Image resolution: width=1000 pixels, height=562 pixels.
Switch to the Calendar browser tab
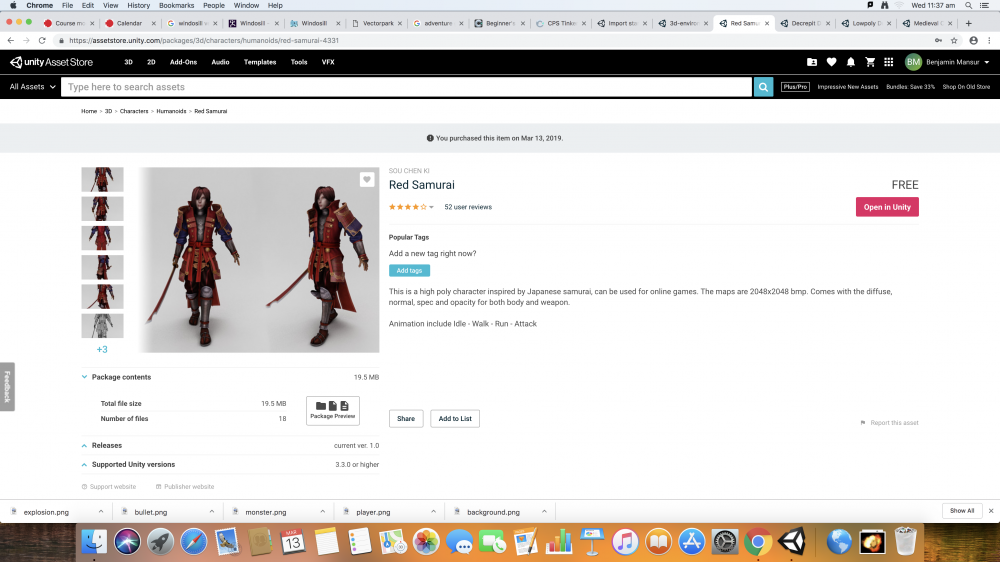click(129, 23)
